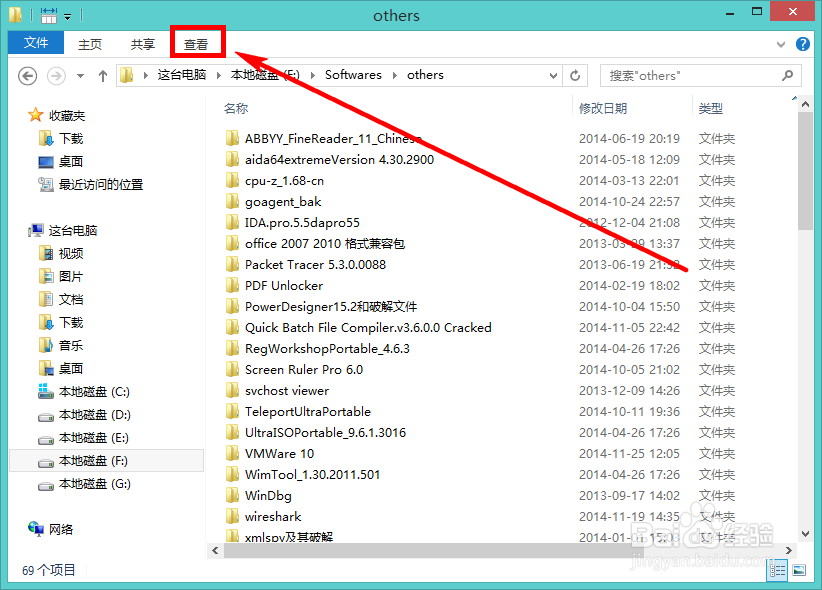Select the svchost viewer folder icon

232,390
